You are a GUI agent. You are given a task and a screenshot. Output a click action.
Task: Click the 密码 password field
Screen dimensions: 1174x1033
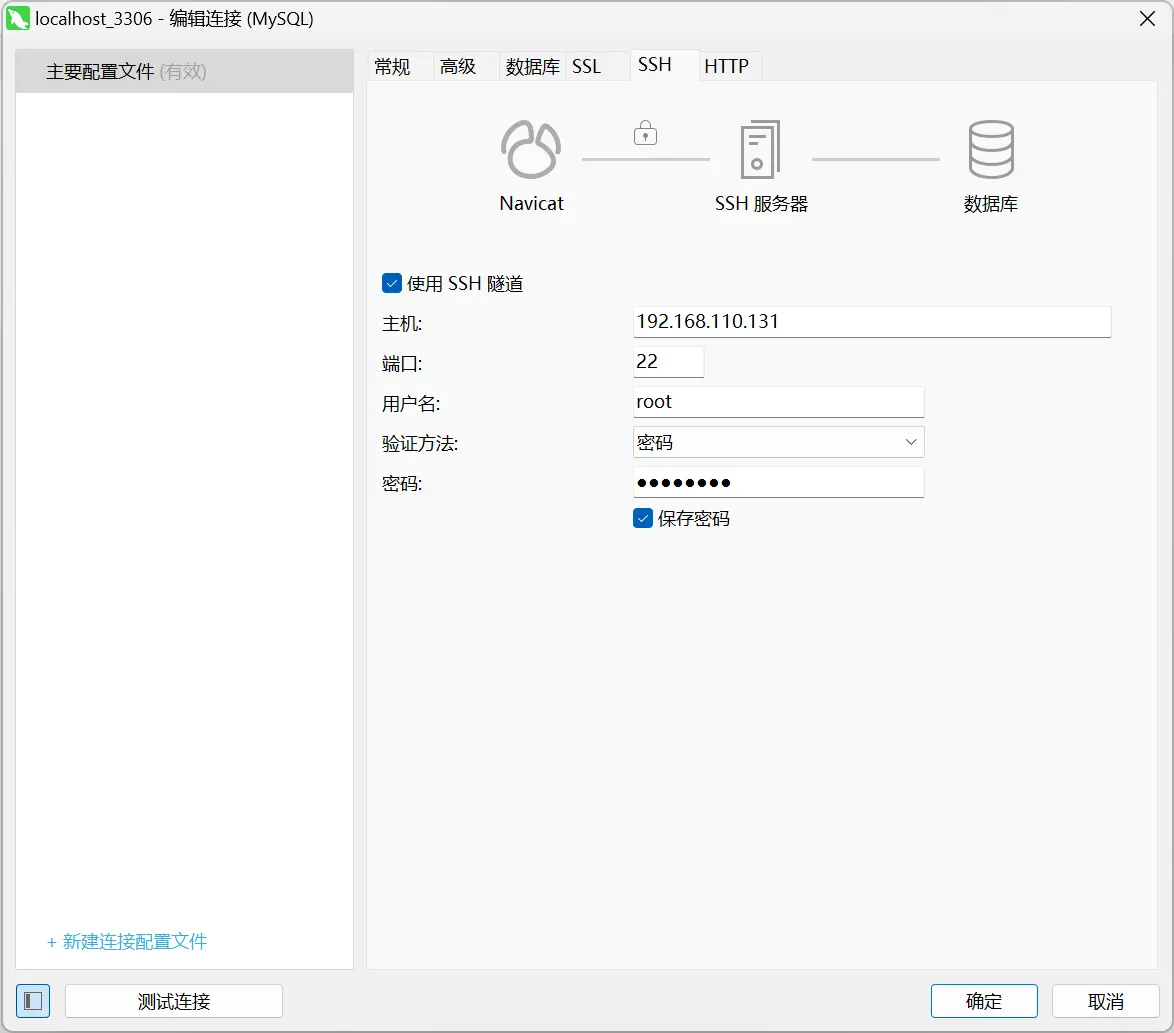[779, 482]
